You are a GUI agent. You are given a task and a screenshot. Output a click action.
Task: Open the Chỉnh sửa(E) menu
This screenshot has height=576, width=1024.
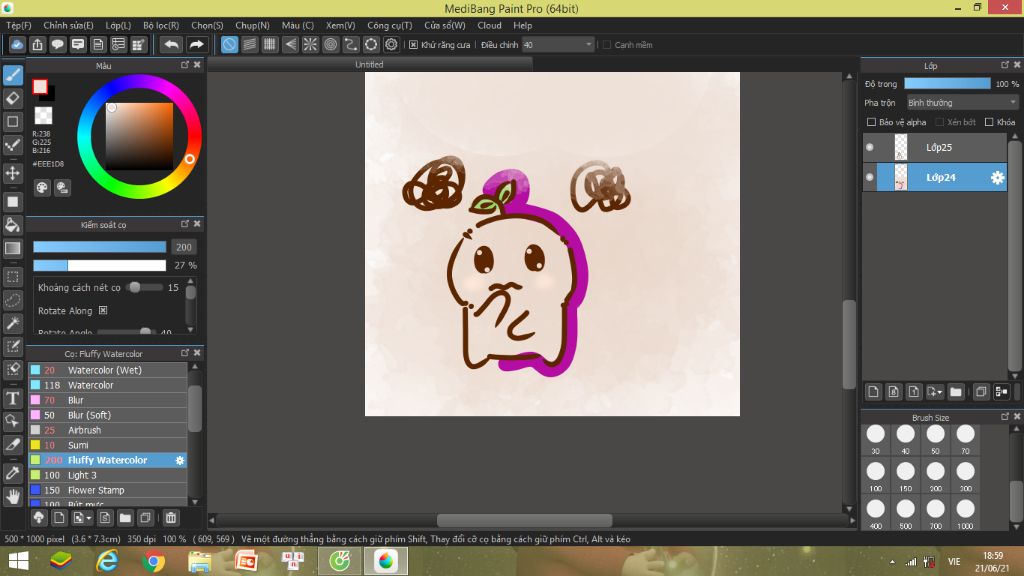coord(68,25)
